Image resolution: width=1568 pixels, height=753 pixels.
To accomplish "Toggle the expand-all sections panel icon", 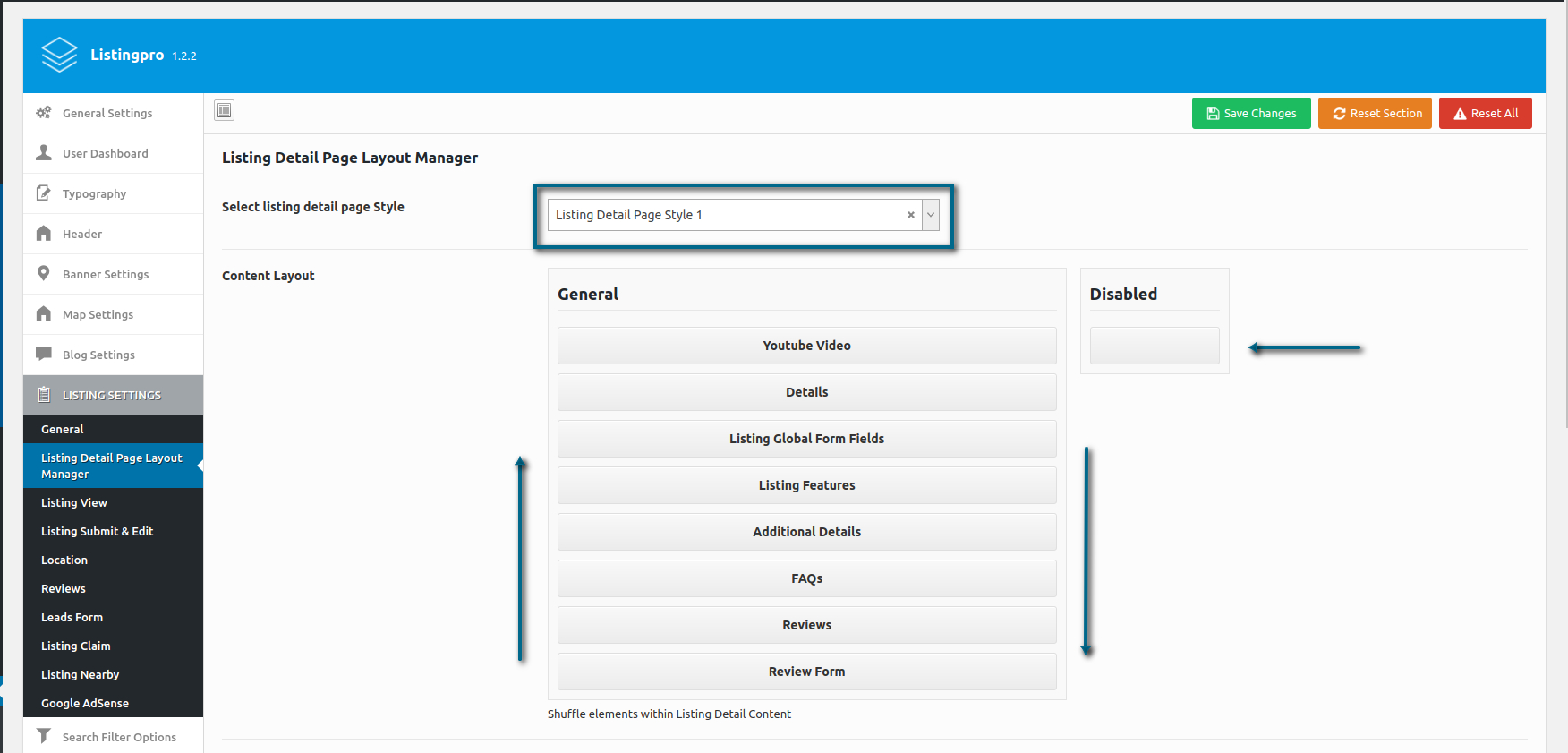I will [x=225, y=110].
